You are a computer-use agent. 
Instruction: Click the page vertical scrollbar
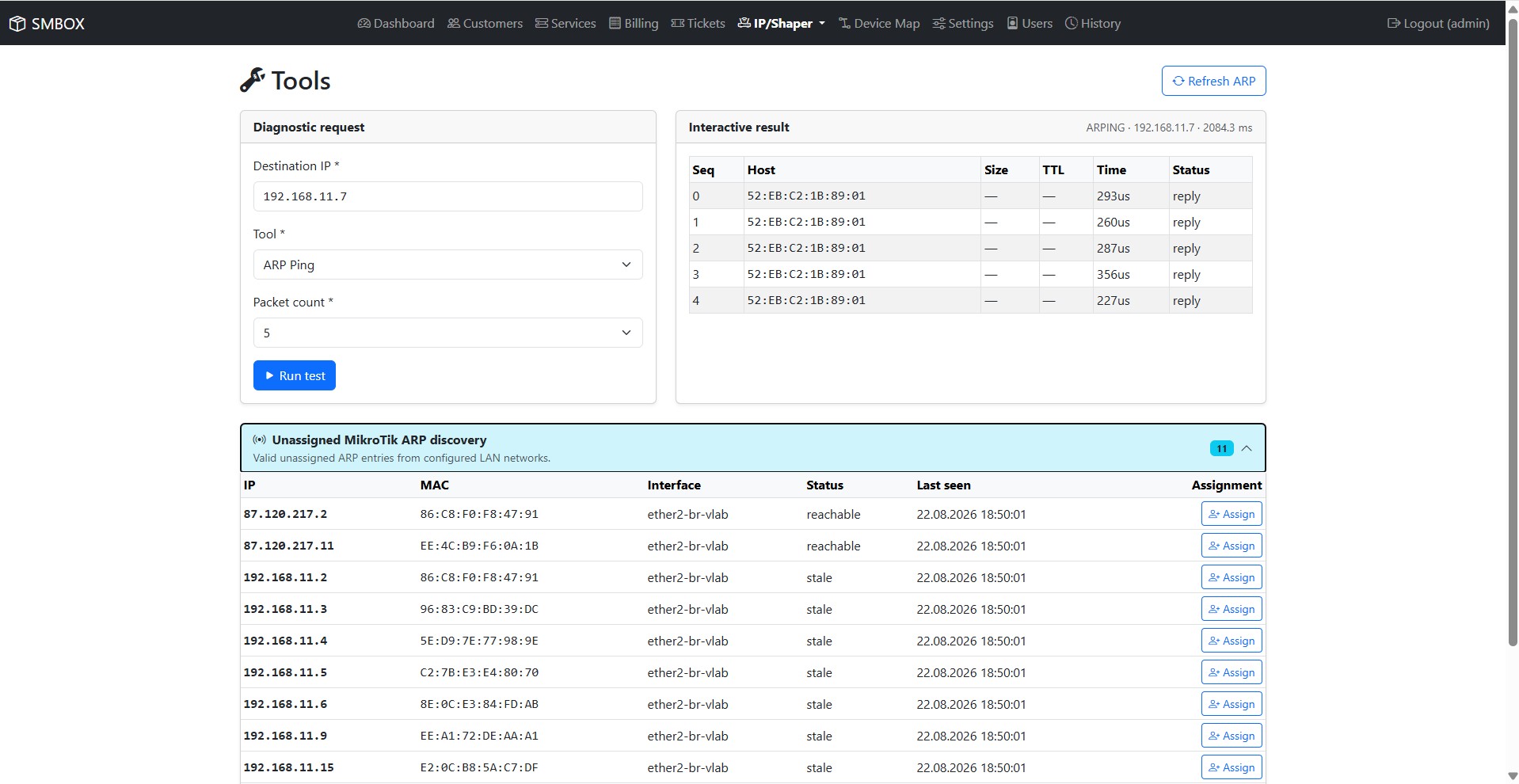1512,331
